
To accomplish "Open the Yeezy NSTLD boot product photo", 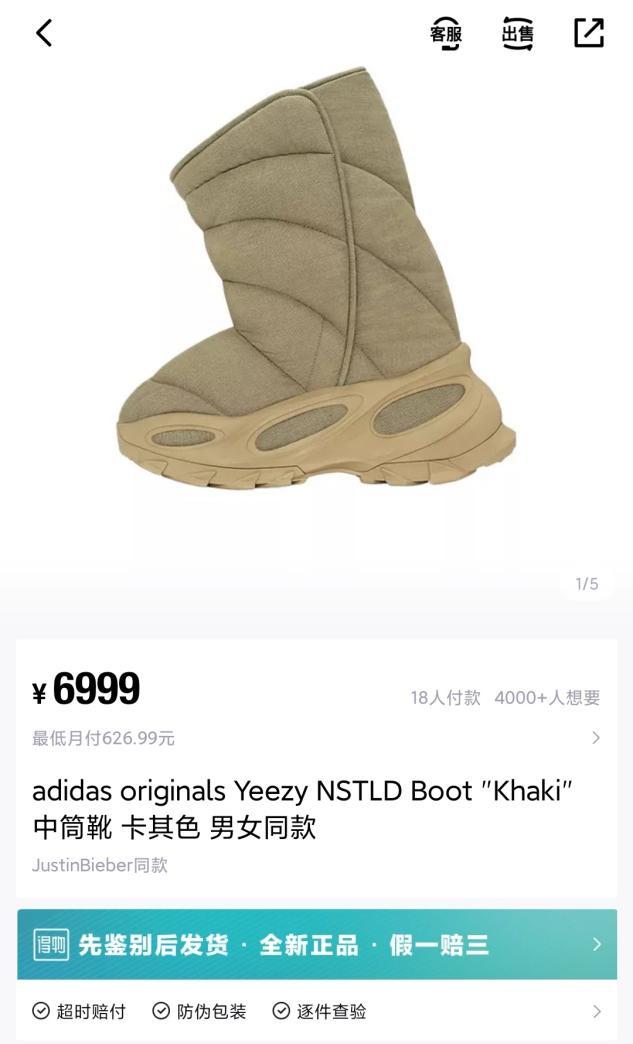I will [x=316, y=280].
